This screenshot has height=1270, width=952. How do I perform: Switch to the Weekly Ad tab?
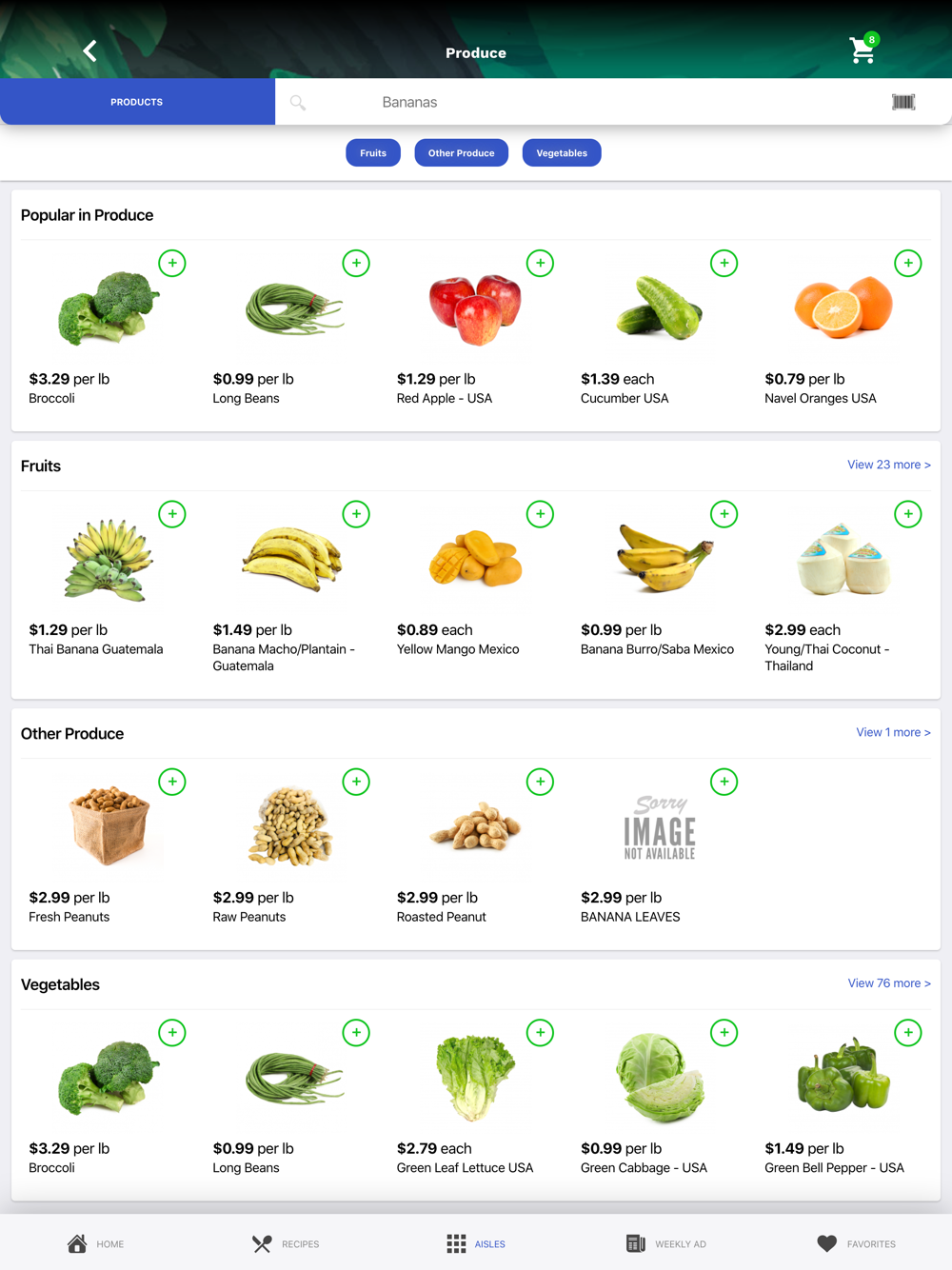pyautogui.click(x=666, y=1243)
